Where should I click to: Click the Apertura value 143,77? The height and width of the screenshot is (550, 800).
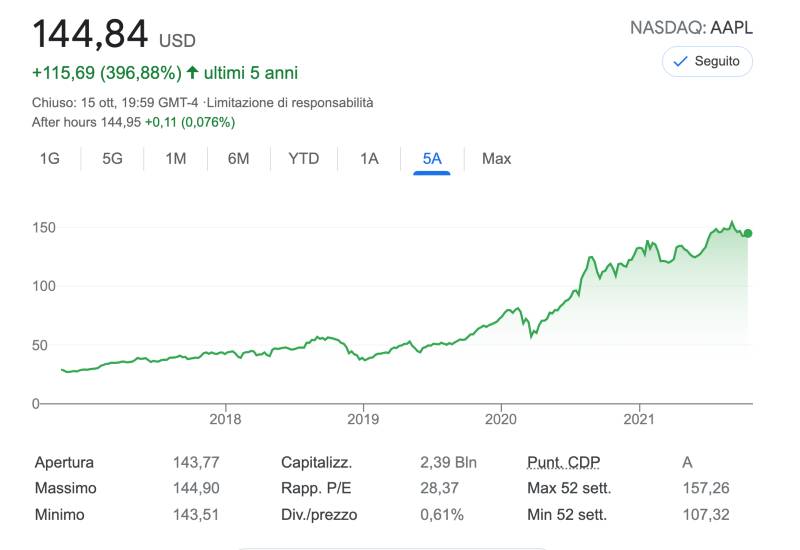click(196, 462)
